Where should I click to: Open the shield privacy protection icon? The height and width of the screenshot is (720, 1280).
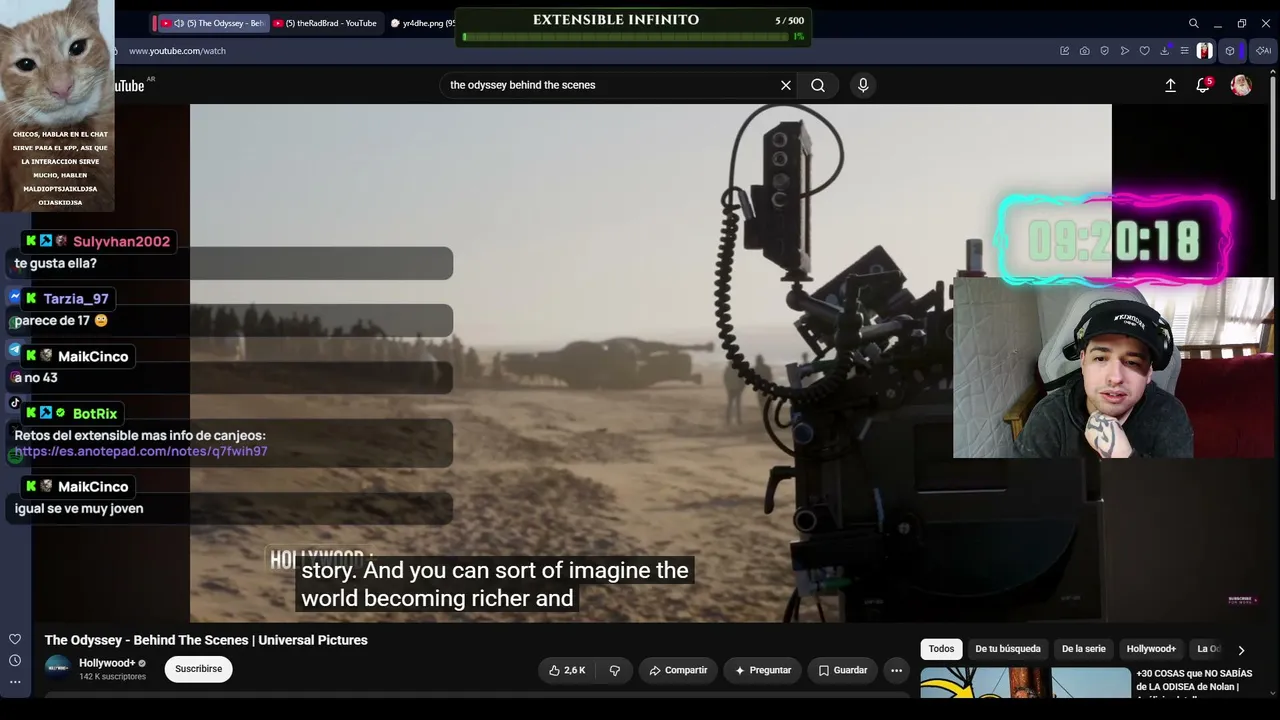point(1105,51)
